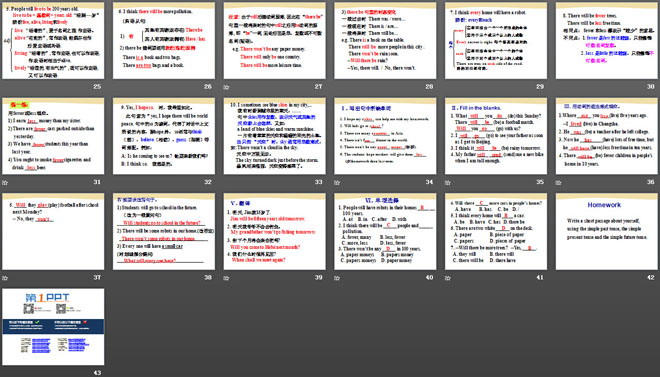The width and height of the screenshot is (660, 377).
Task: Select slide 37 about playing football
Action: (53, 232)
